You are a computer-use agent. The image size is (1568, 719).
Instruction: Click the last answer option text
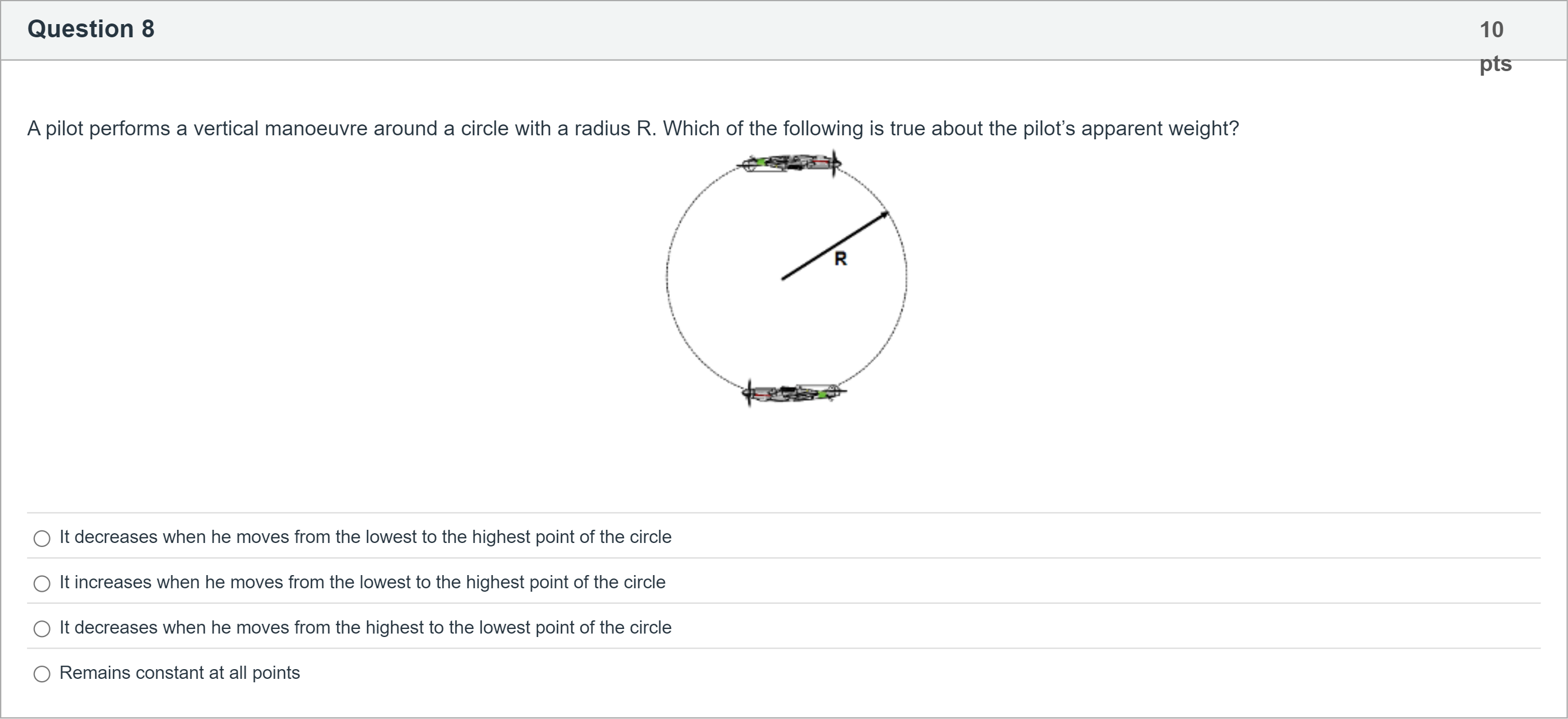pos(180,673)
